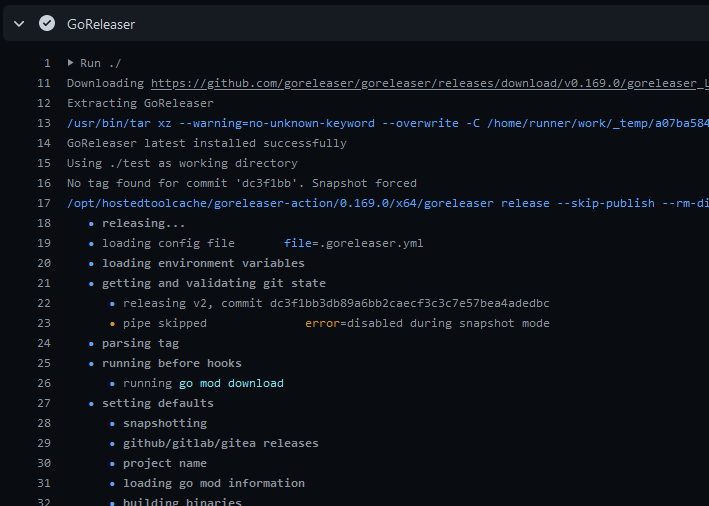This screenshot has width=709, height=506.
Task: Click the GoReleaser success checkmark icon
Action: (x=47, y=24)
